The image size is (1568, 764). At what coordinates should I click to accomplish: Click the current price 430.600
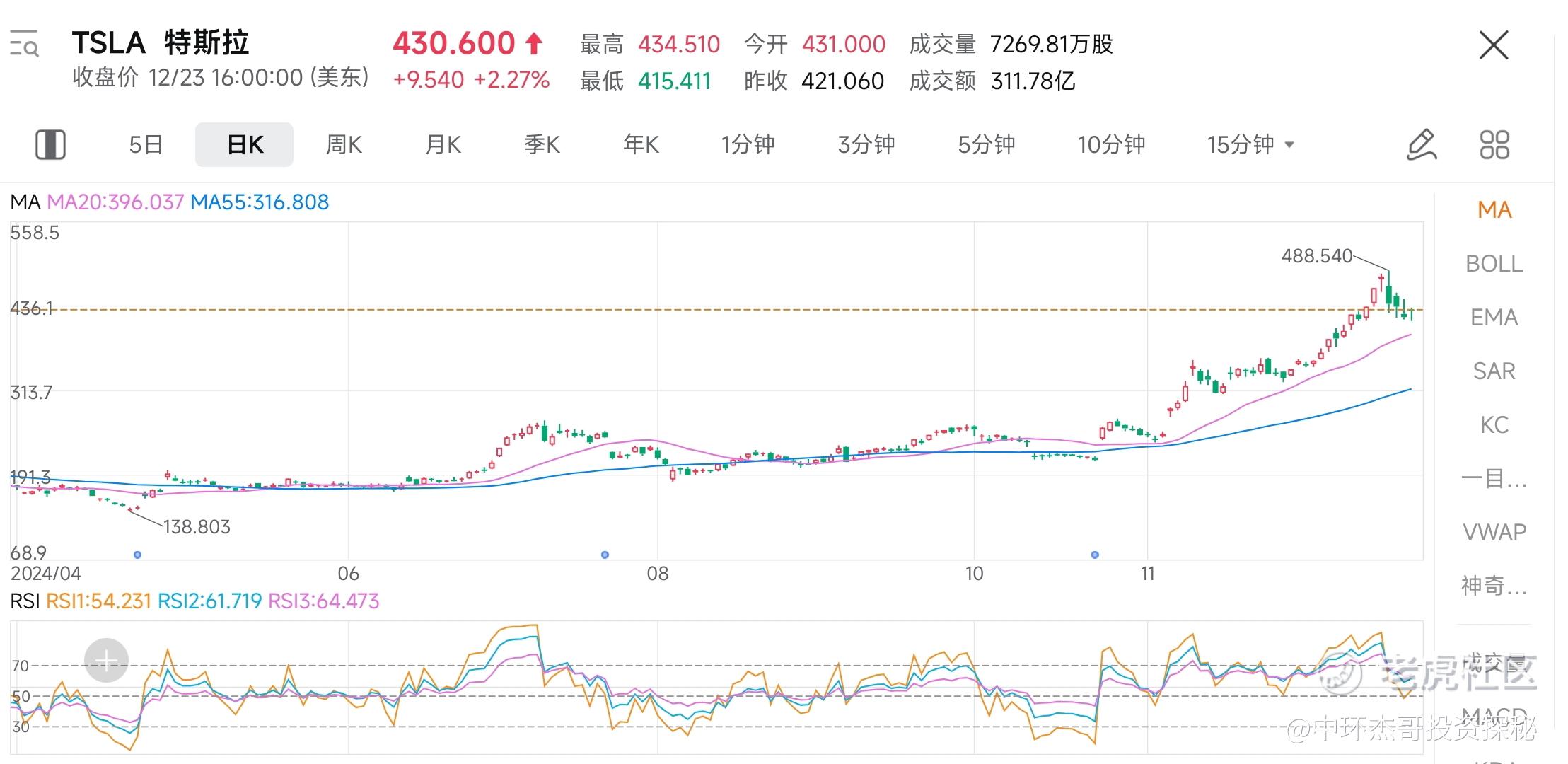(454, 43)
